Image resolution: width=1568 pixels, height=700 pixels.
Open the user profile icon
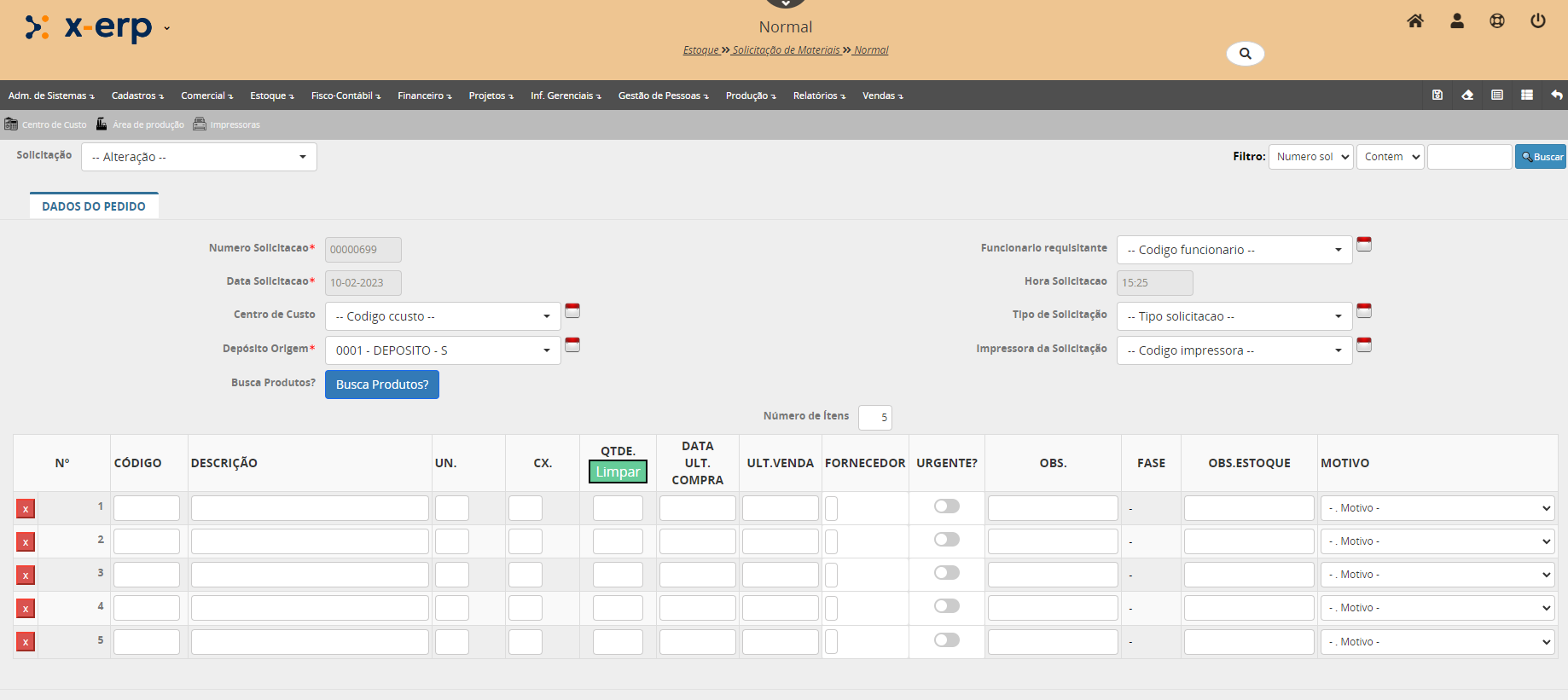[1456, 21]
